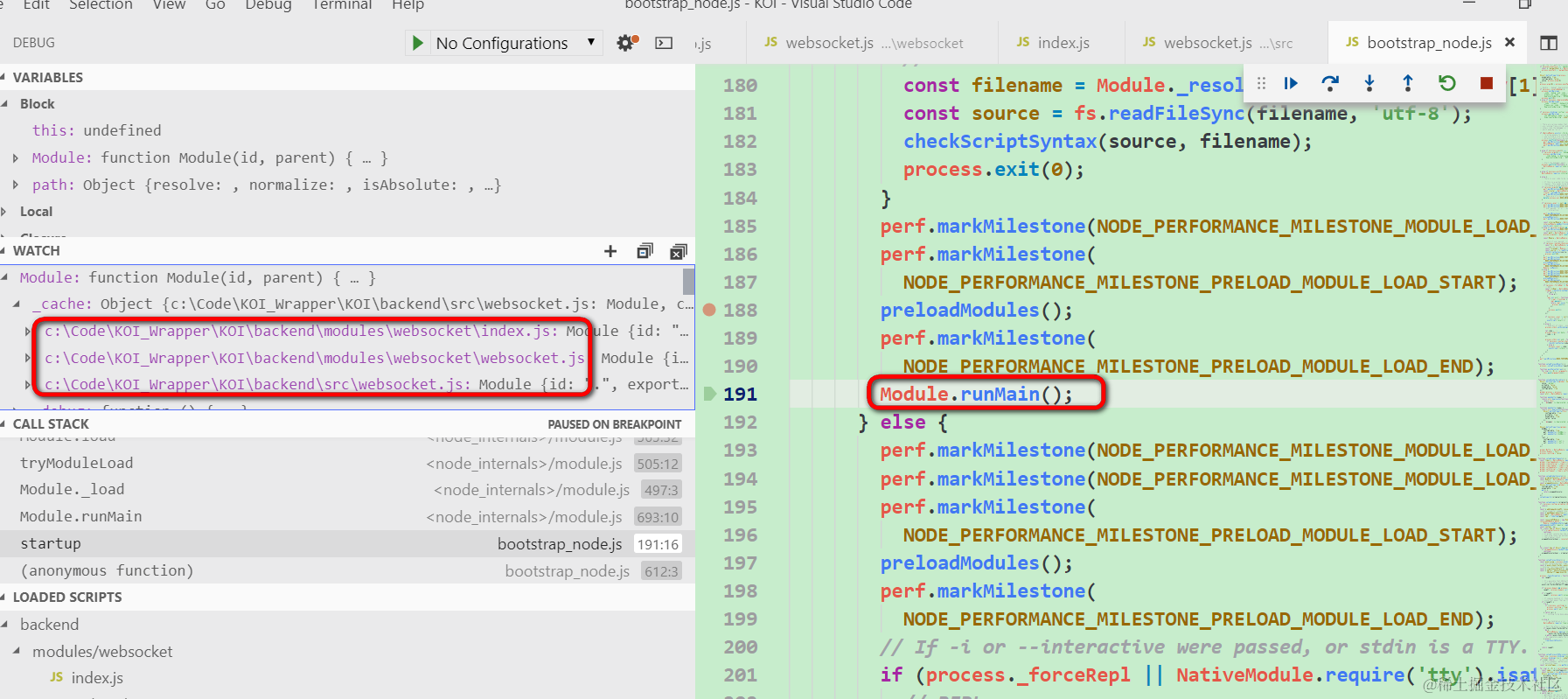Start debugging with green play button
This screenshot has height=699, width=1568.
click(x=418, y=43)
